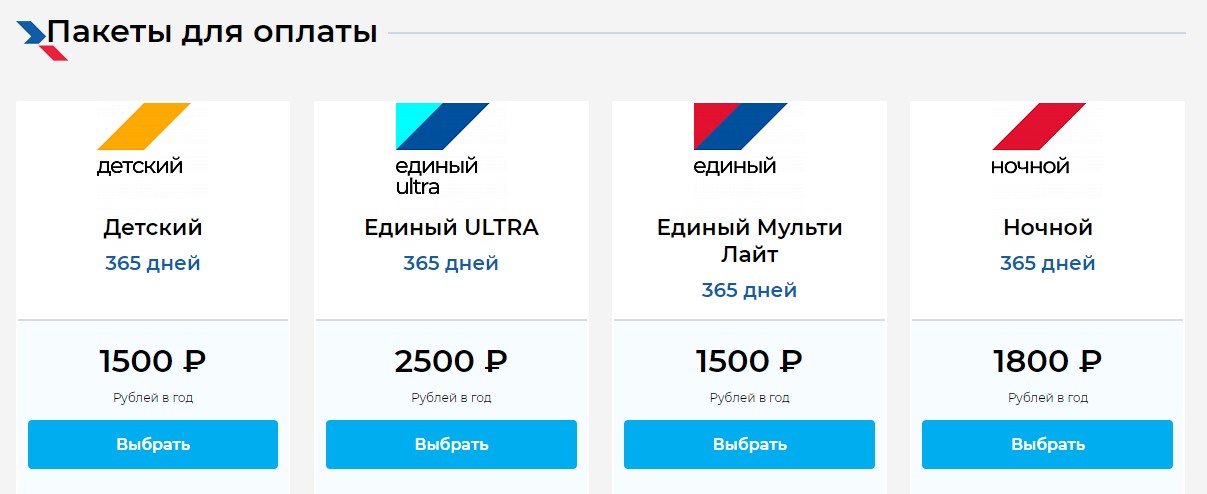
Task: Open the Единый Мульти Лайт title
Action: pyautogui.click(x=749, y=241)
